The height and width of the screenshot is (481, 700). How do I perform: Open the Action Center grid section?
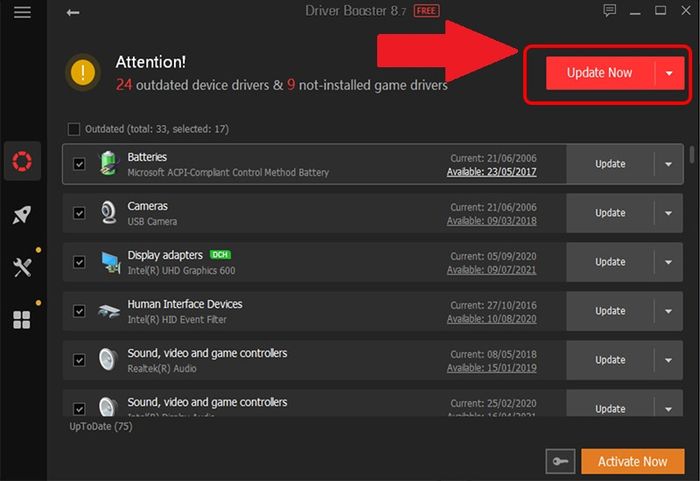tap(22, 320)
